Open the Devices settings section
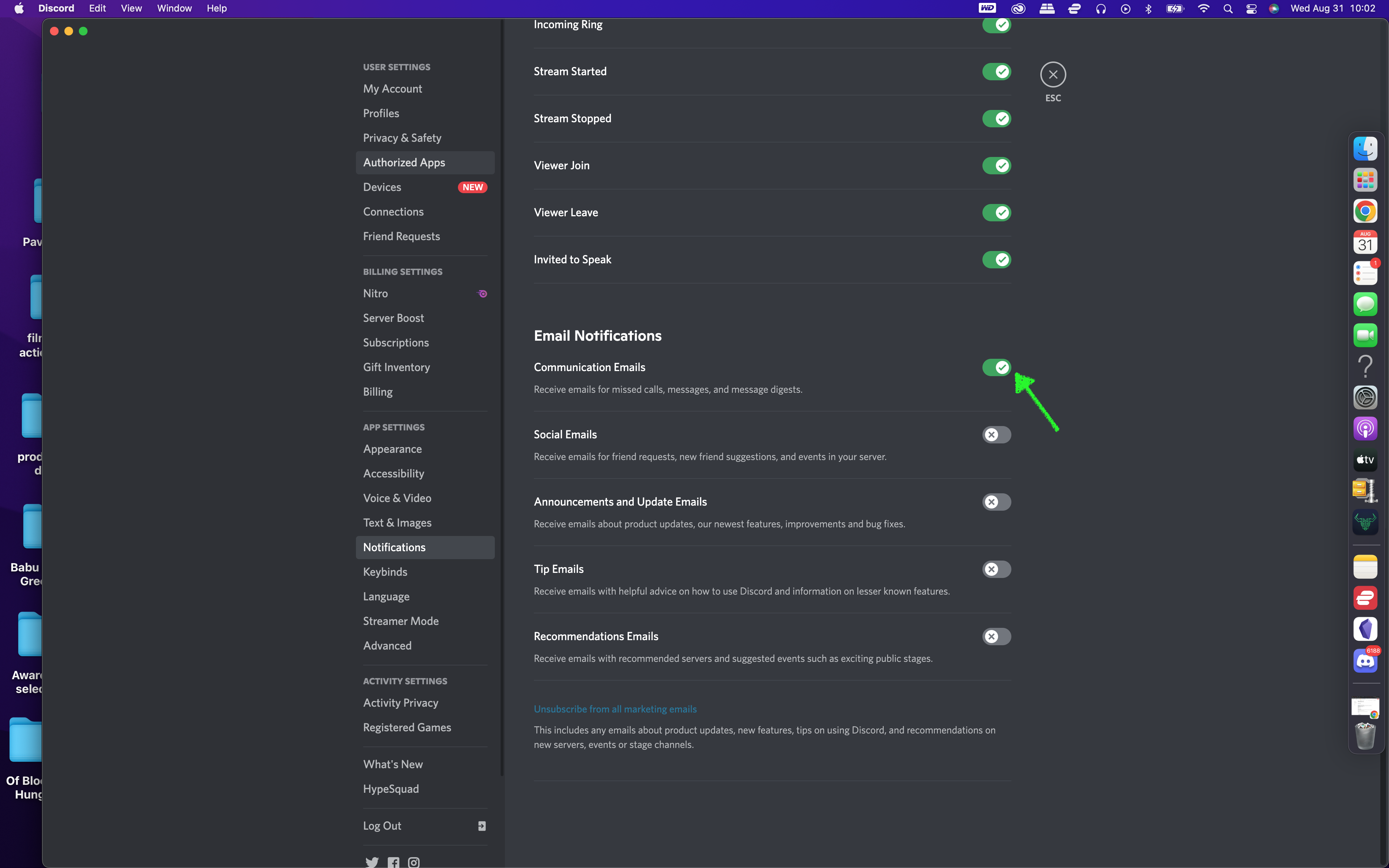The width and height of the screenshot is (1389, 868). coord(382,187)
